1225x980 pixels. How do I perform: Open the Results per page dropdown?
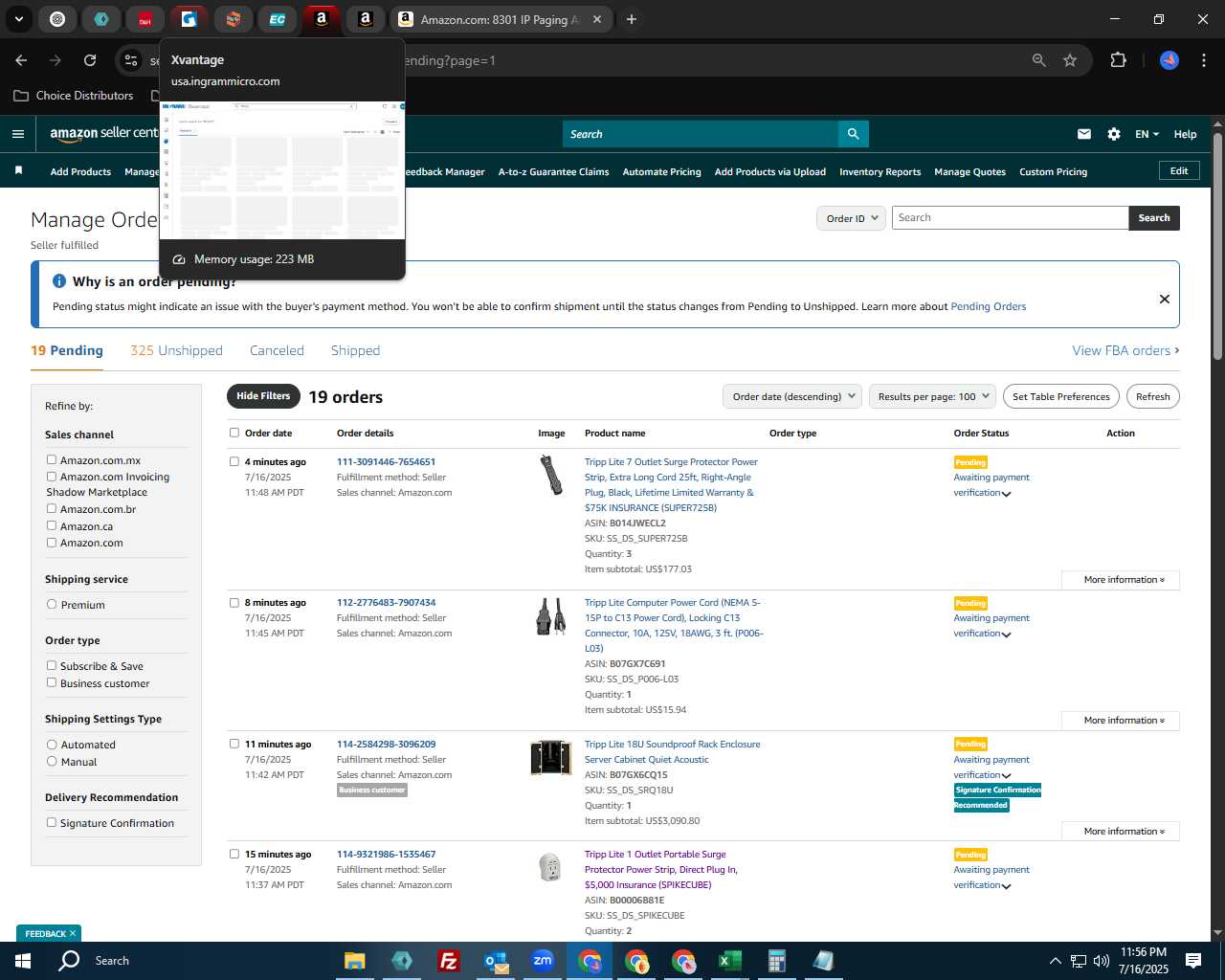932,396
